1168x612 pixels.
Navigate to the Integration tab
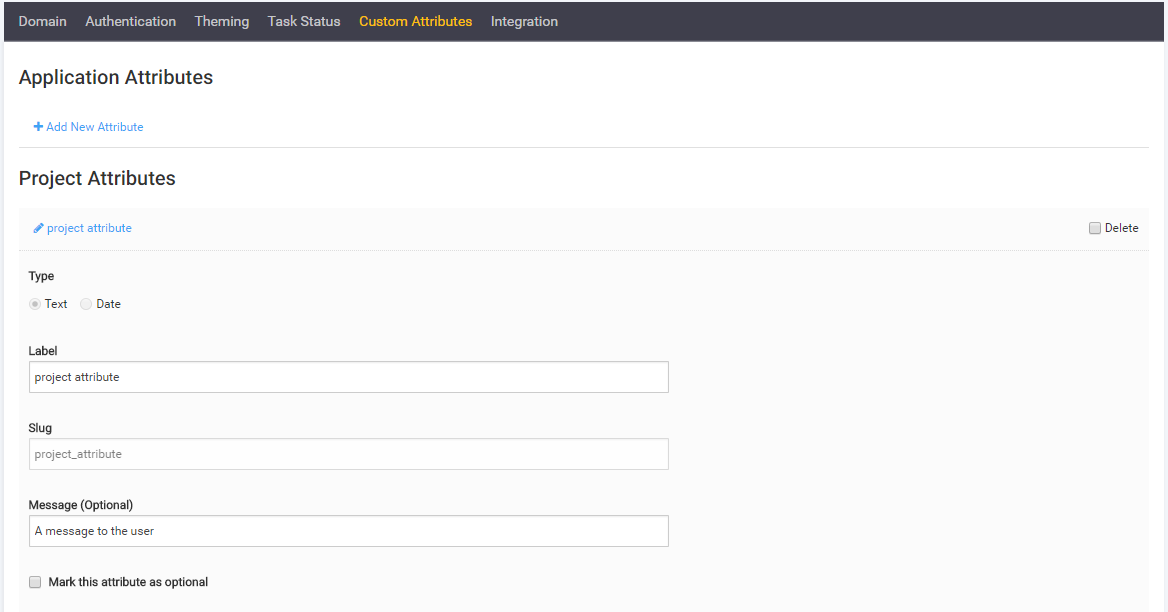pyautogui.click(x=524, y=21)
